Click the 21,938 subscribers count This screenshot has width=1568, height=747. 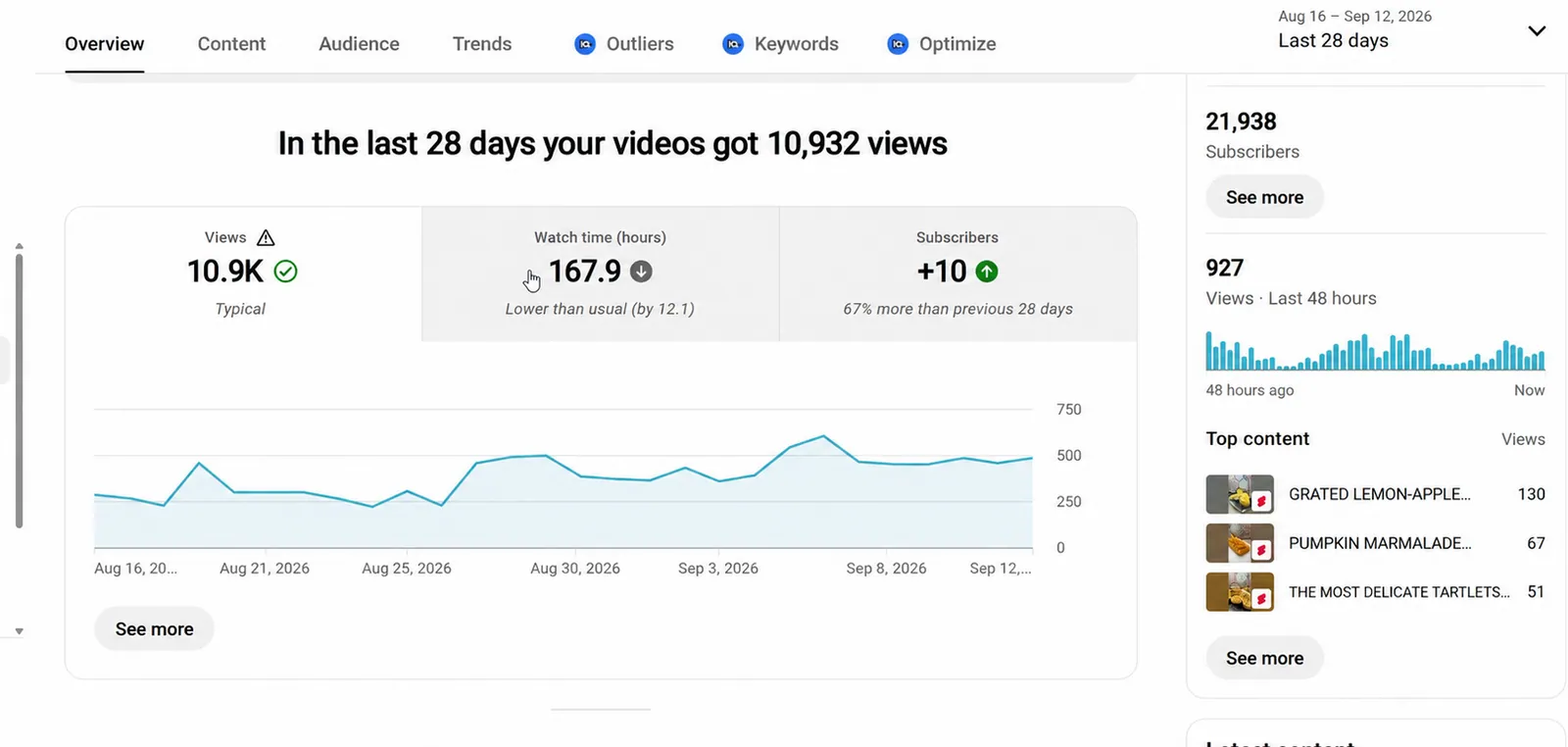(x=1241, y=122)
